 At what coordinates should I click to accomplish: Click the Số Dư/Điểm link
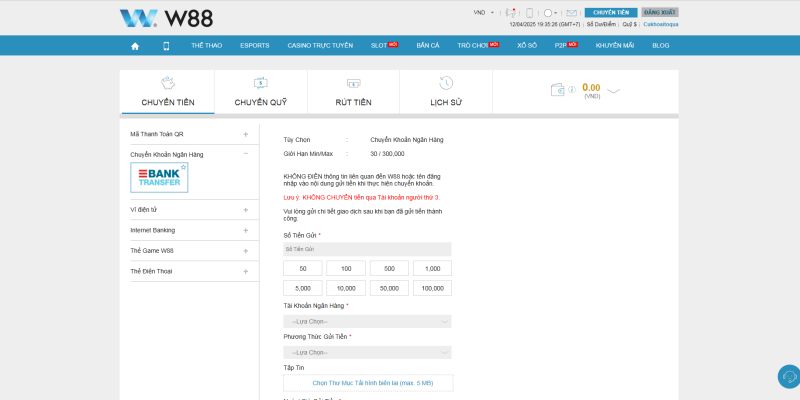pyautogui.click(x=601, y=24)
